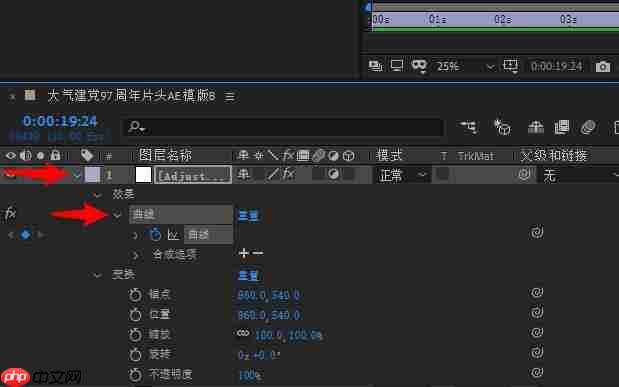
Task: Toggle mask and shape path visibility icon
Action: (x=419, y=66)
